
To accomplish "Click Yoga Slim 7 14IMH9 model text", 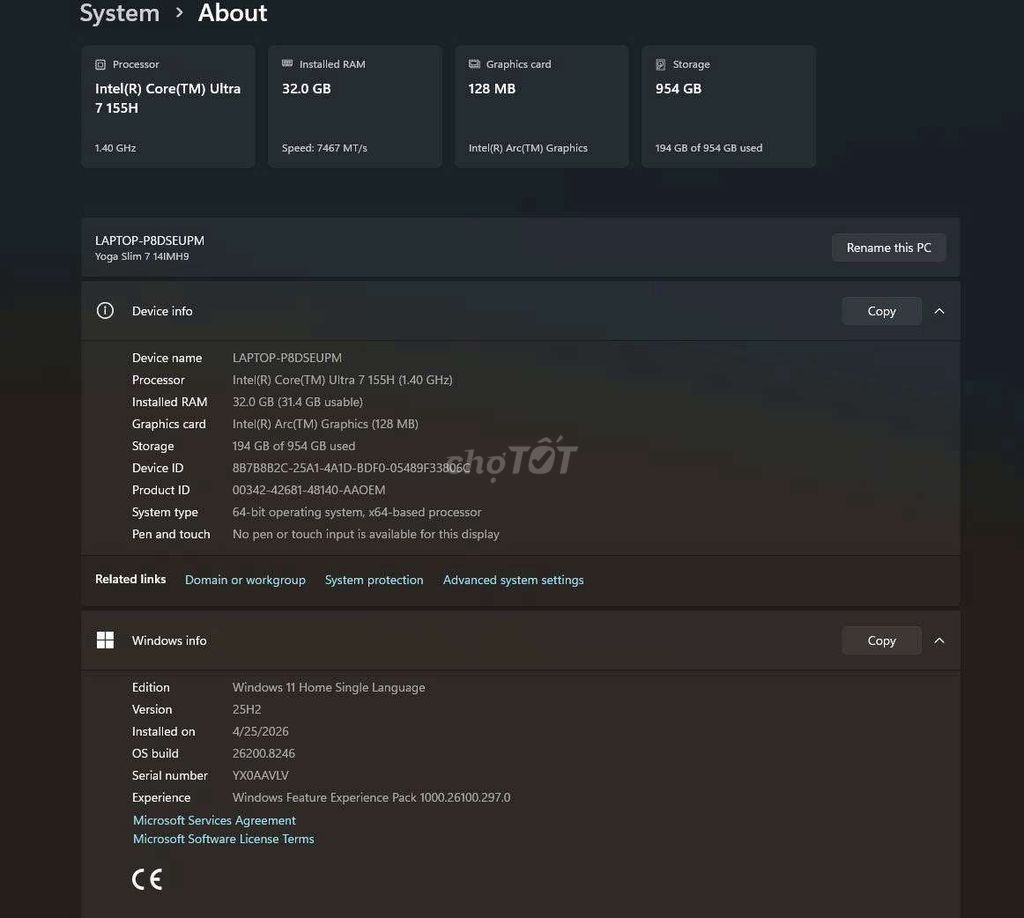I will coord(142,257).
